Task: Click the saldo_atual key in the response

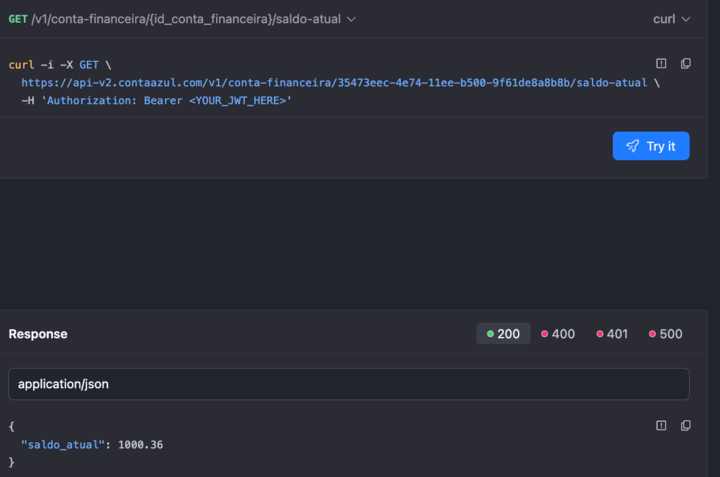Action: (62, 444)
